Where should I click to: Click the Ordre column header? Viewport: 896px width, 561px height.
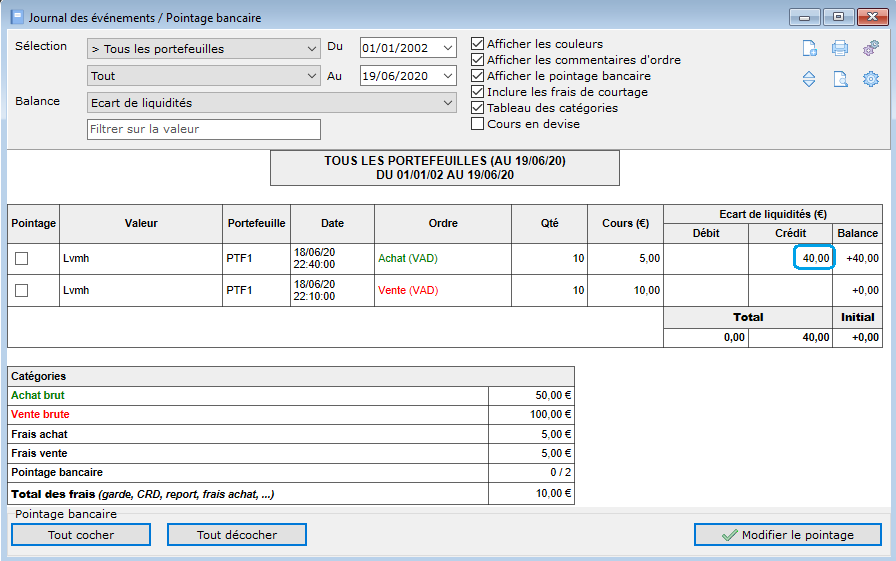click(x=443, y=223)
